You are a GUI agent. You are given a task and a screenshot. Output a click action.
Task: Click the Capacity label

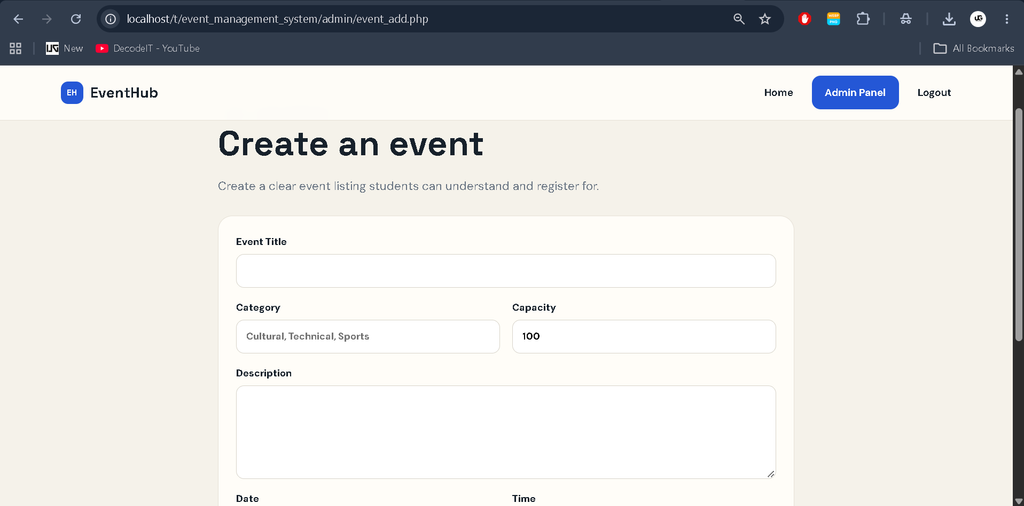click(534, 308)
